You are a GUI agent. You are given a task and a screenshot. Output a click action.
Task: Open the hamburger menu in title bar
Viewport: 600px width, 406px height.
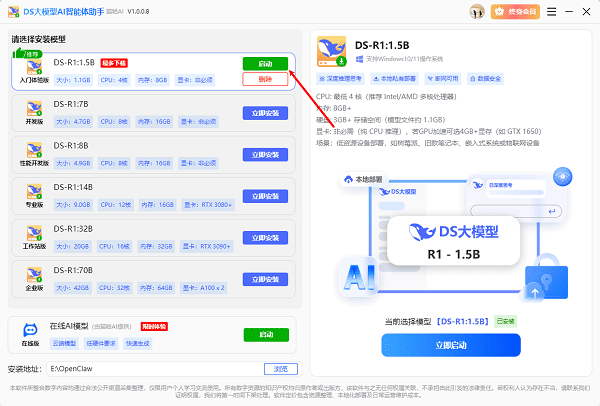[x=551, y=12]
